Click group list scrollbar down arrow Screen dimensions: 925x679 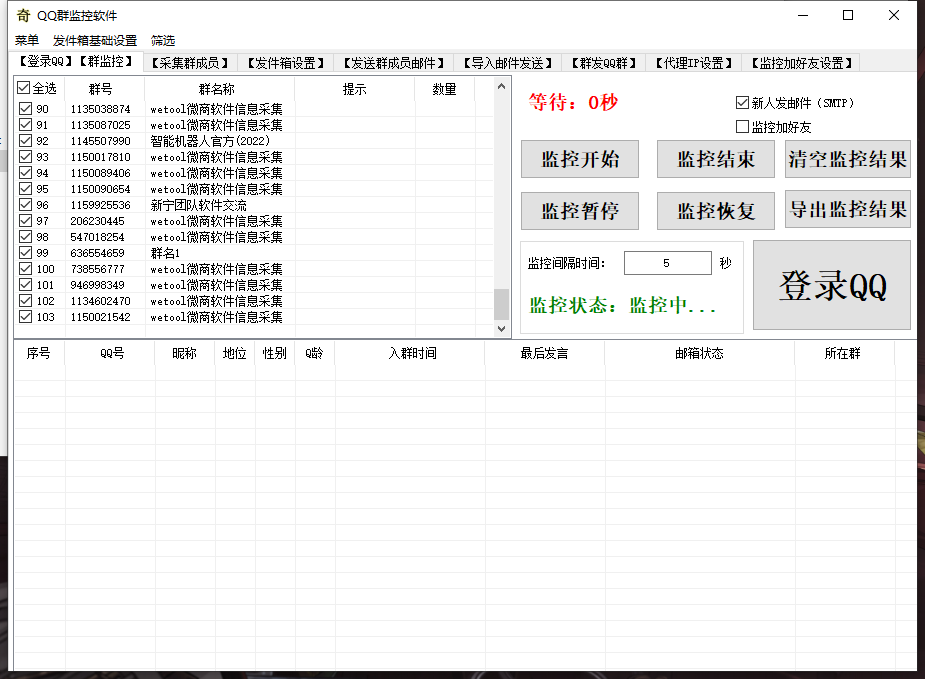click(501, 329)
